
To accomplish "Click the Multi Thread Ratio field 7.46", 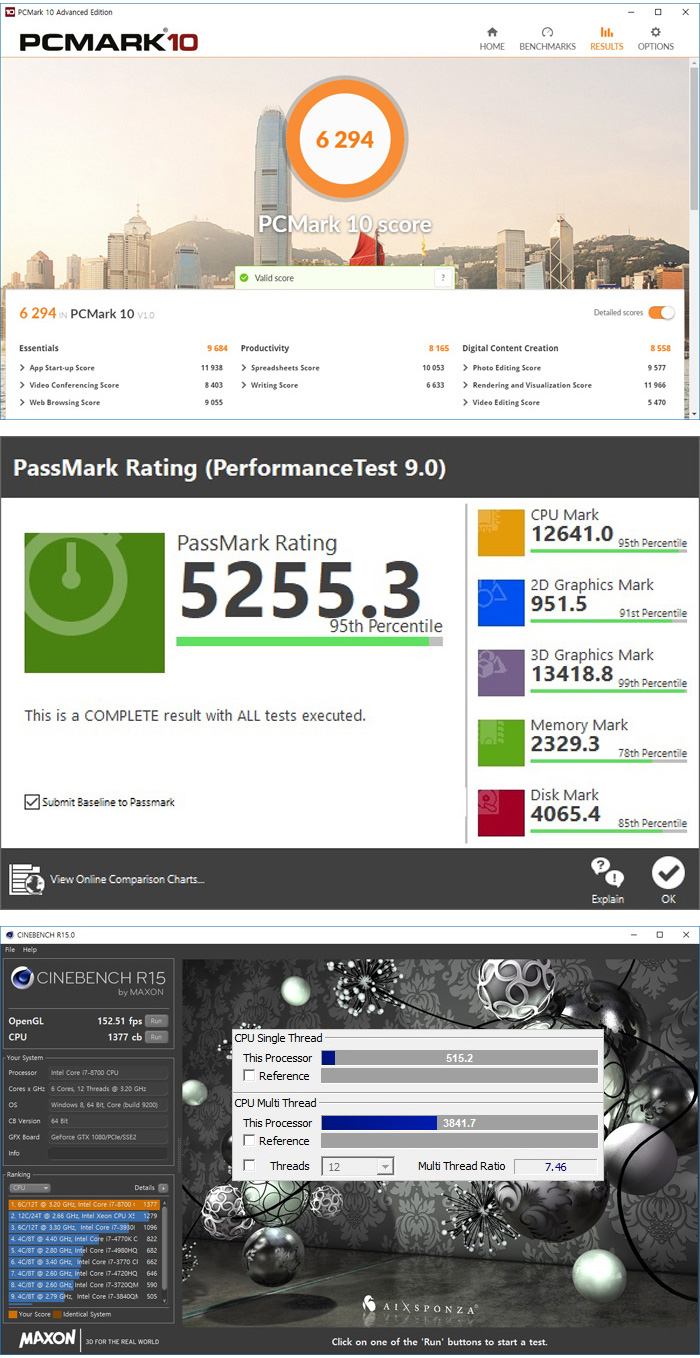I will click(555, 1167).
